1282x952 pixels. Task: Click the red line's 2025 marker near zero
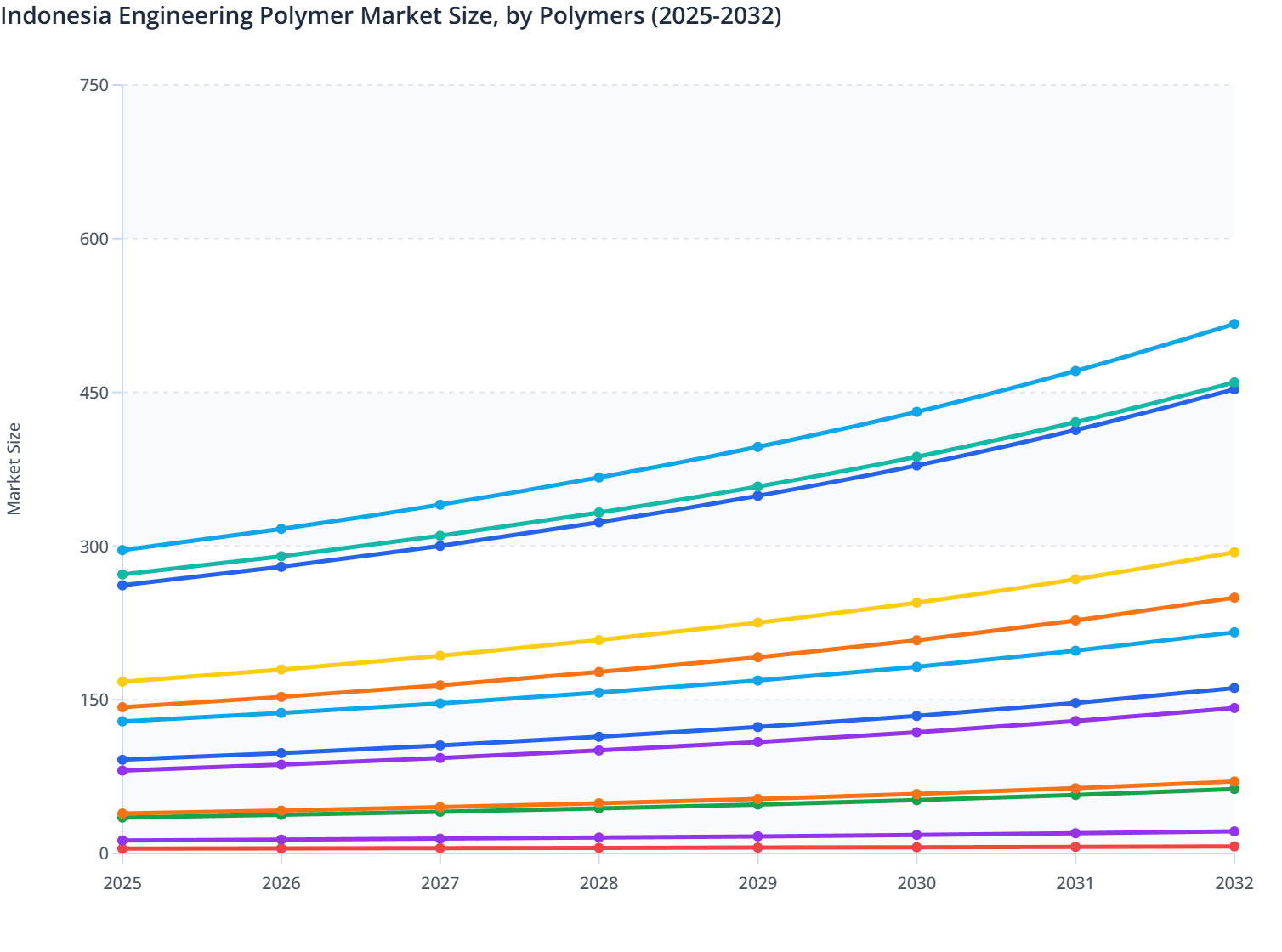pos(122,850)
